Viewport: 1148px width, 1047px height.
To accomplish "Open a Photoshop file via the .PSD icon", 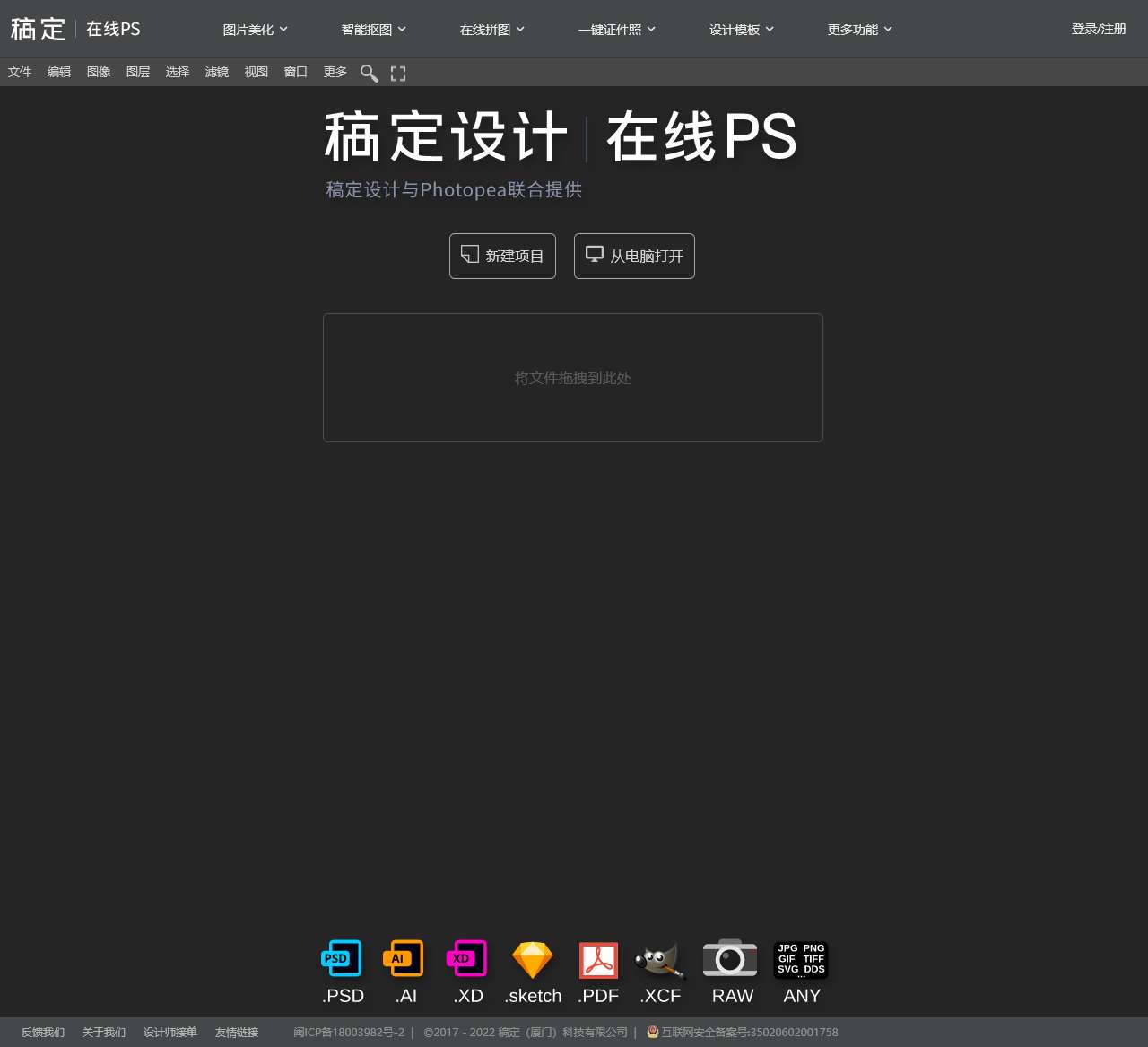I will pyautogui.click(x=341, y=959).
